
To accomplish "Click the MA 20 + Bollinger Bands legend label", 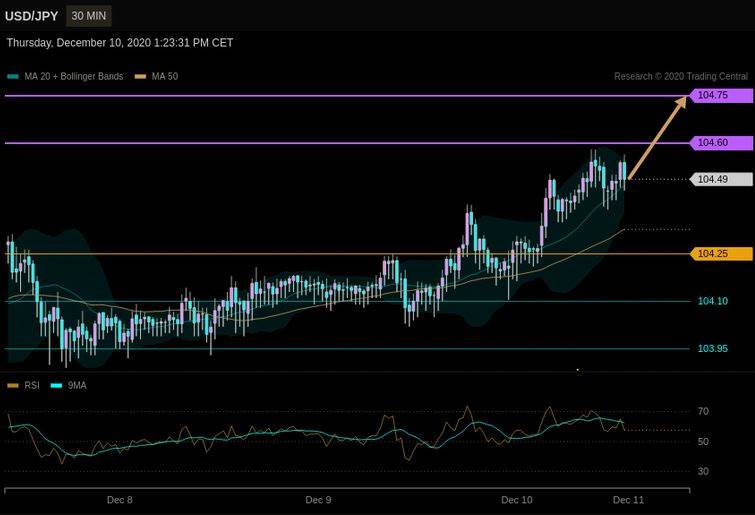I will [74, 77].
